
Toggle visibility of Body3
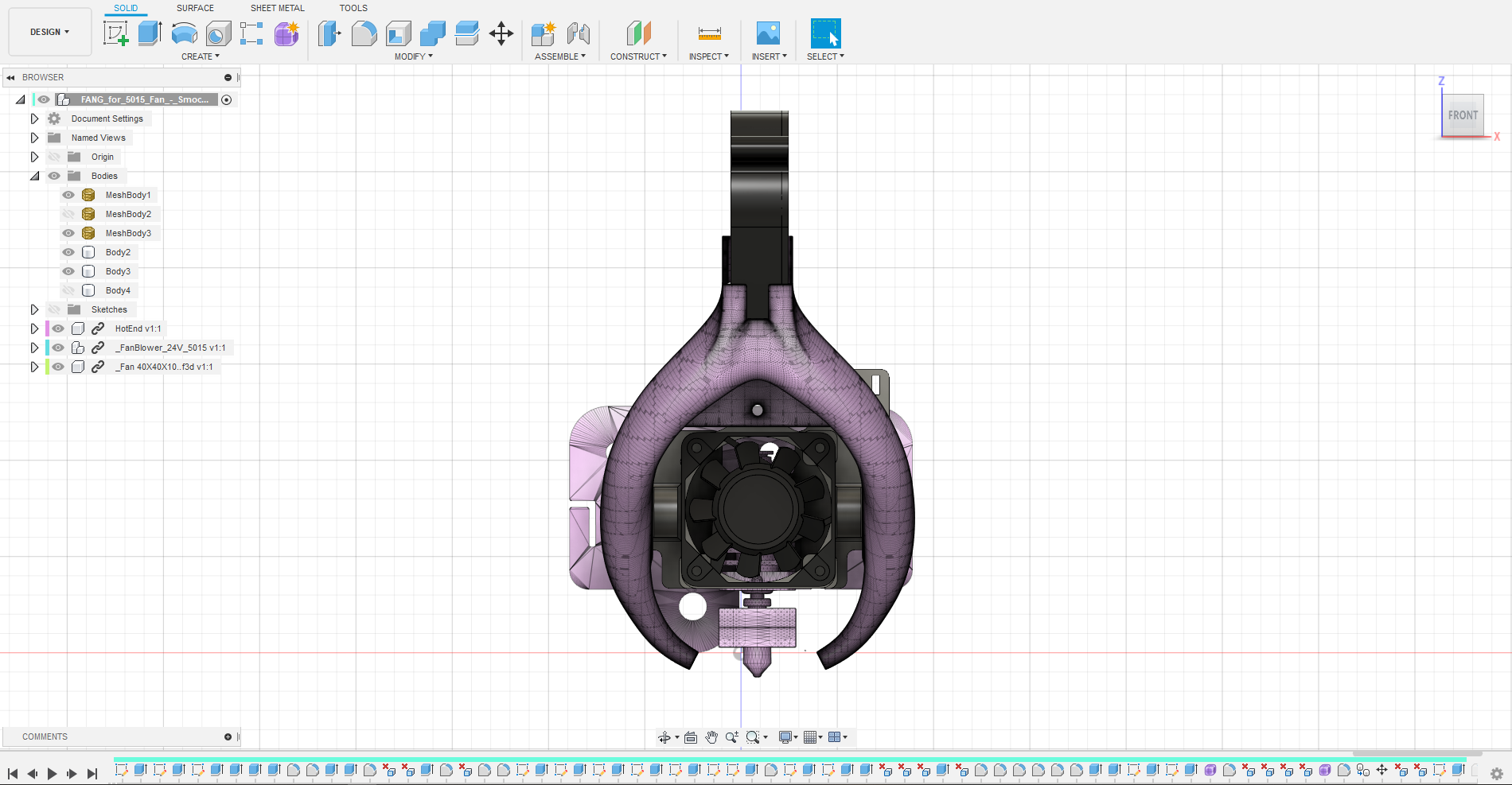click(x=68, y=271)
